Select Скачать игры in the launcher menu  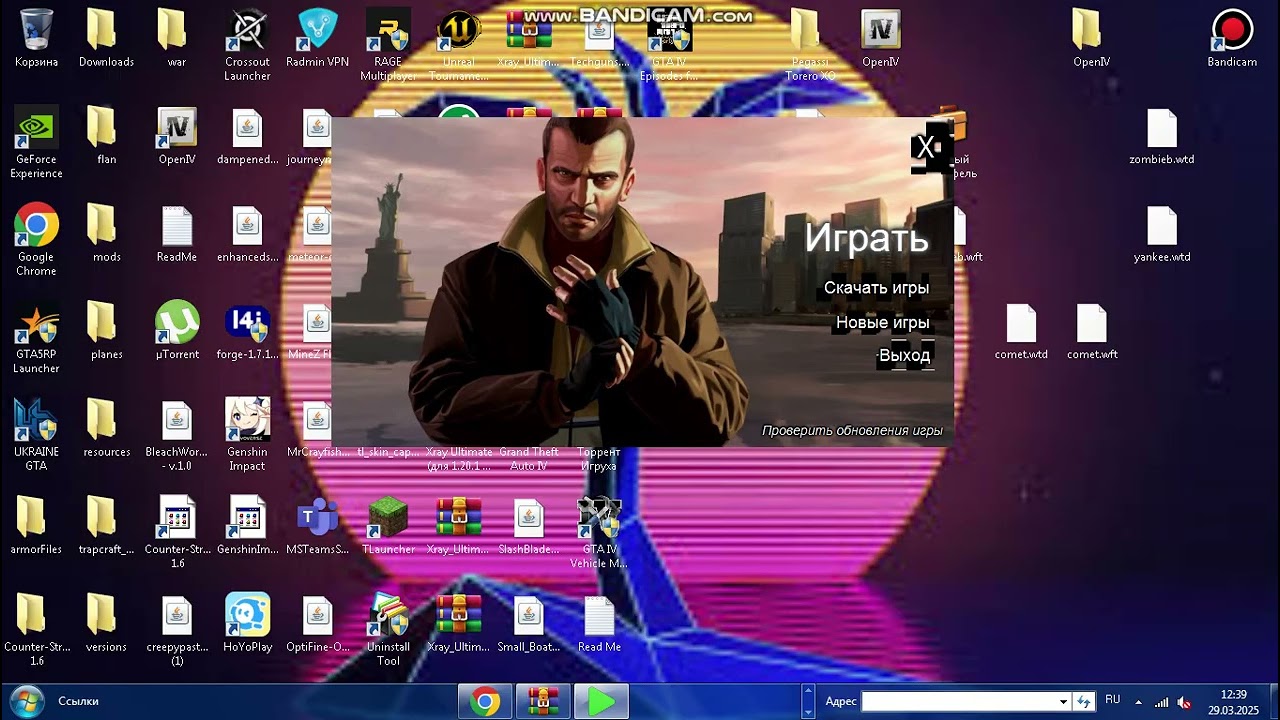[876, 288]
